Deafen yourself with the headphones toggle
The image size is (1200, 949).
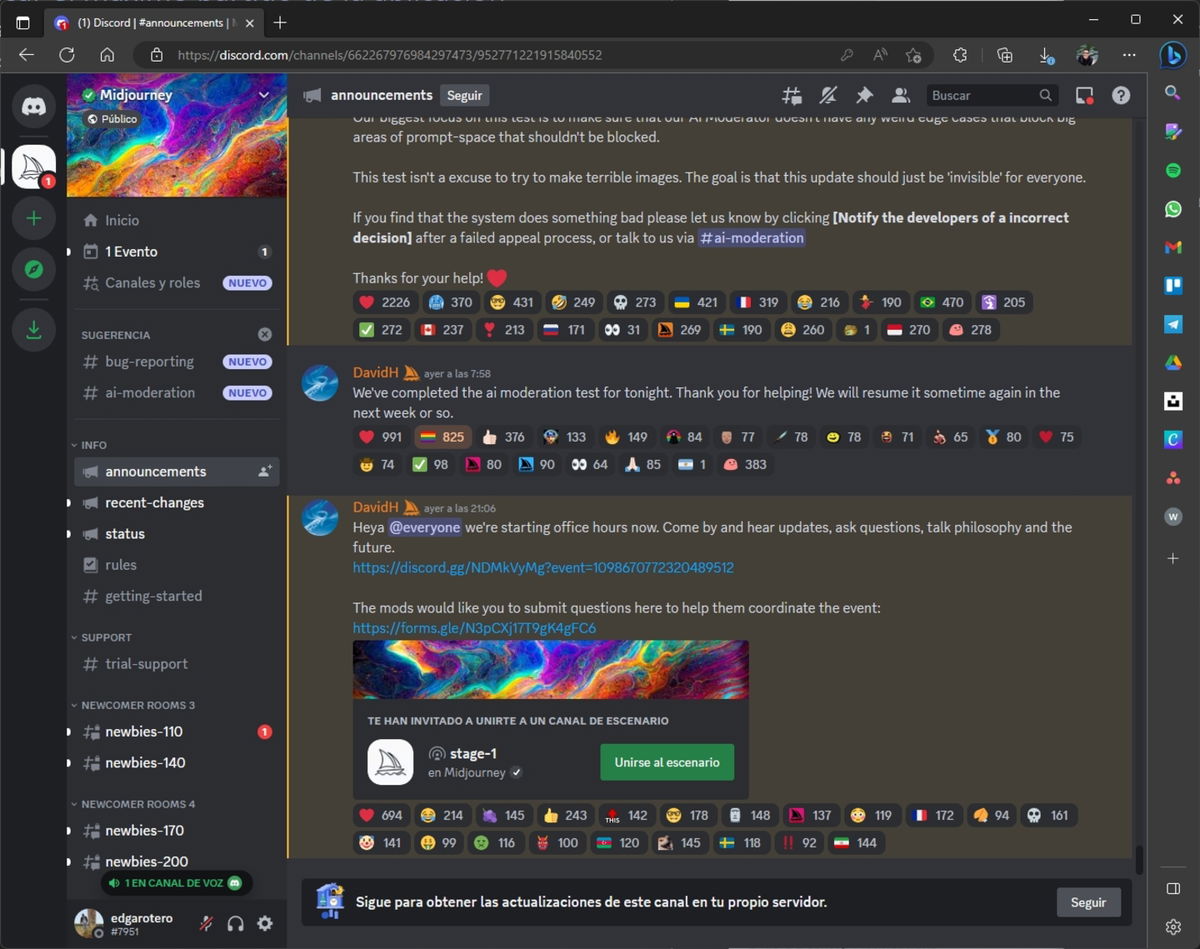pos(236,923)
